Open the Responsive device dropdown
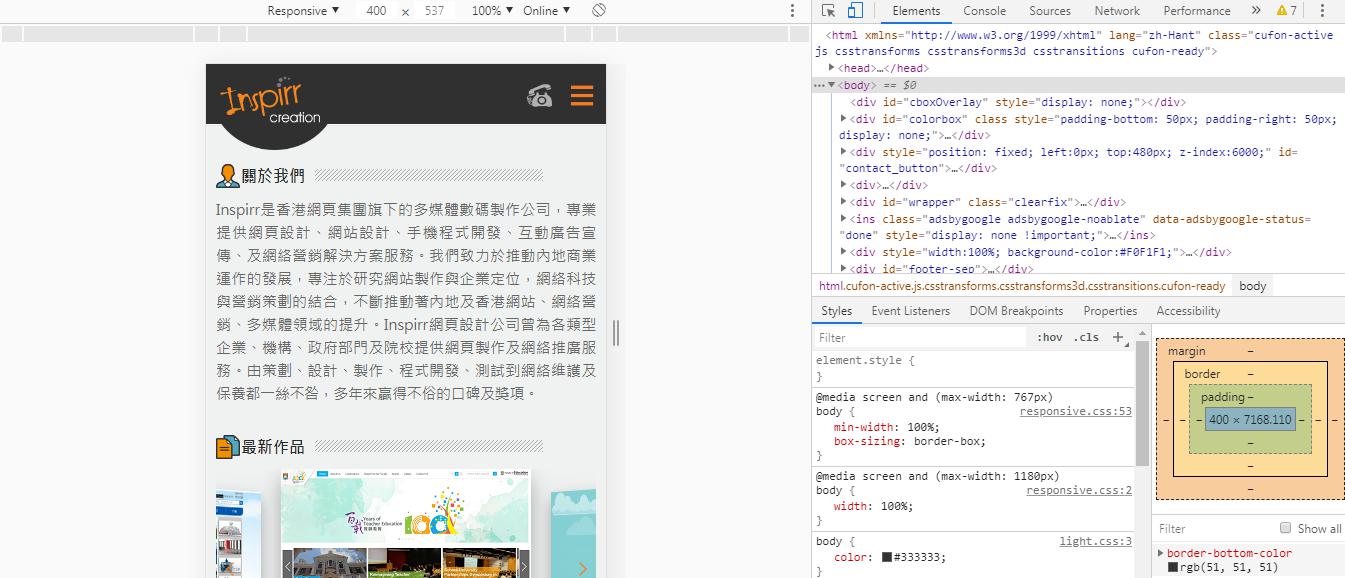This screenshot has height=578, width=1345. [x=303, y=11]
